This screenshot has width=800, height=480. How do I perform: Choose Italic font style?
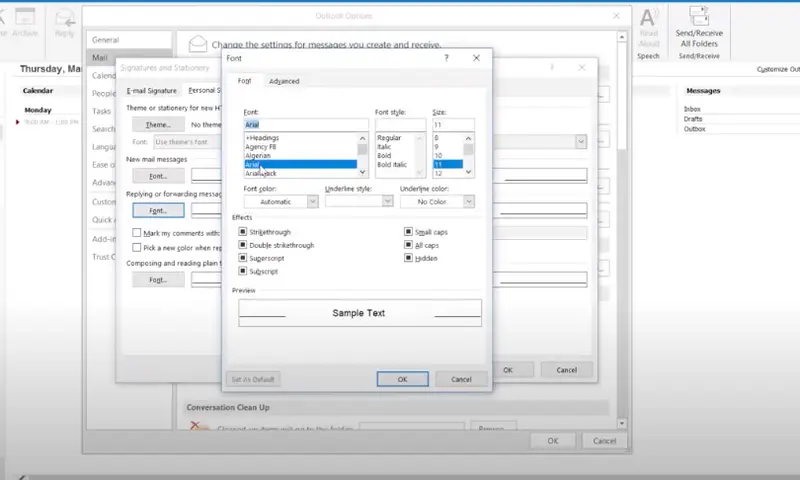(x=384, y=146)
